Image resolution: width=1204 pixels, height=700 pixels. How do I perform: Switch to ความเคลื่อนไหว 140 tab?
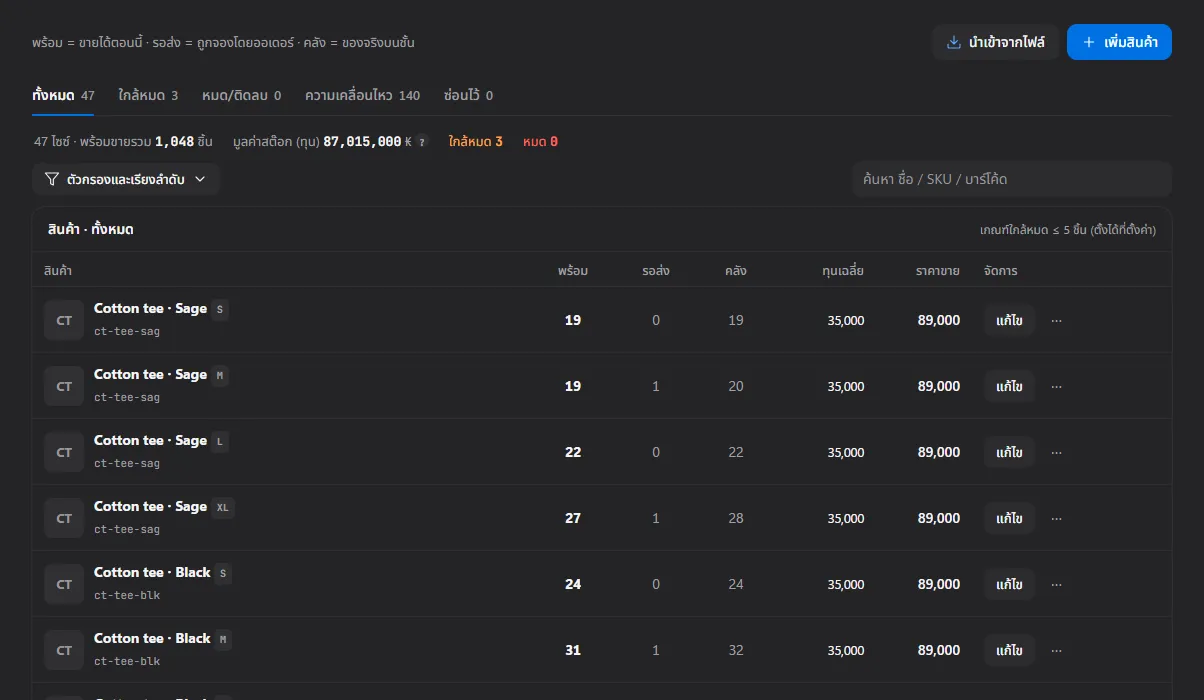click(x=362, y=96)
